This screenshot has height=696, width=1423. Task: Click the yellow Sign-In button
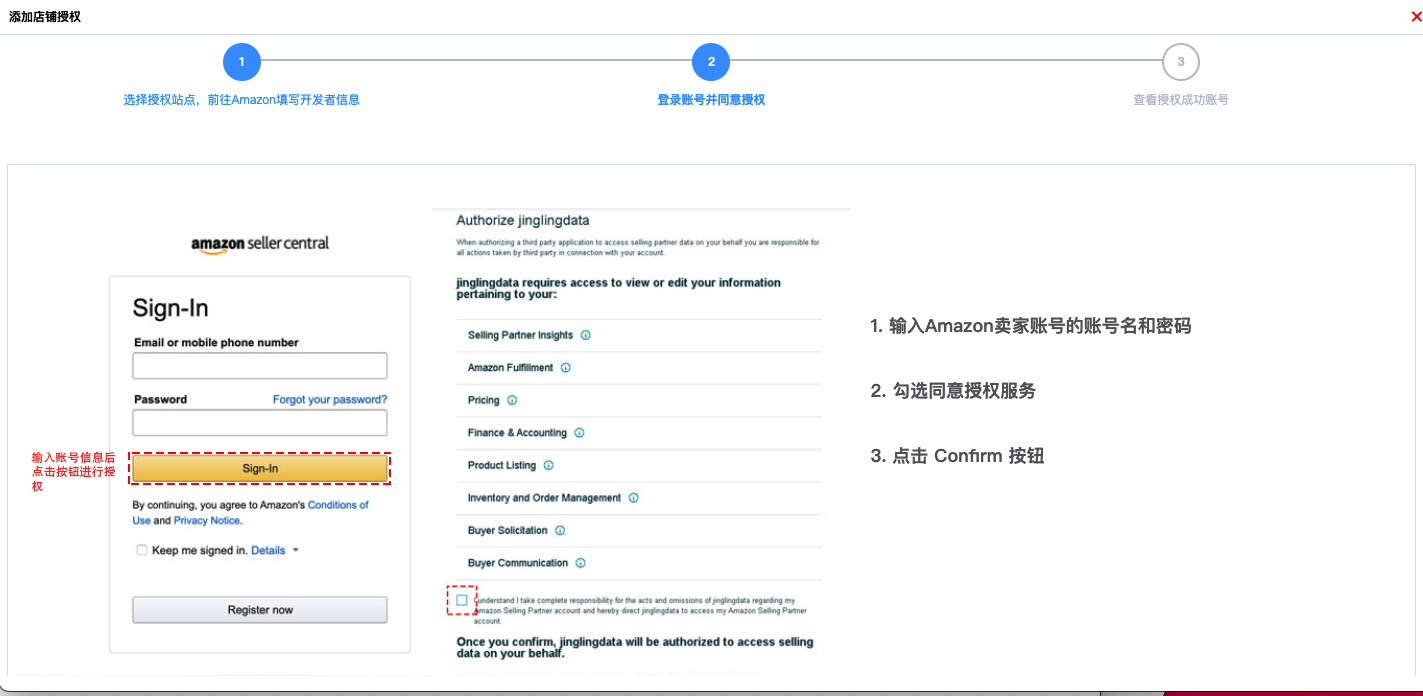click(x=260, y=468)
